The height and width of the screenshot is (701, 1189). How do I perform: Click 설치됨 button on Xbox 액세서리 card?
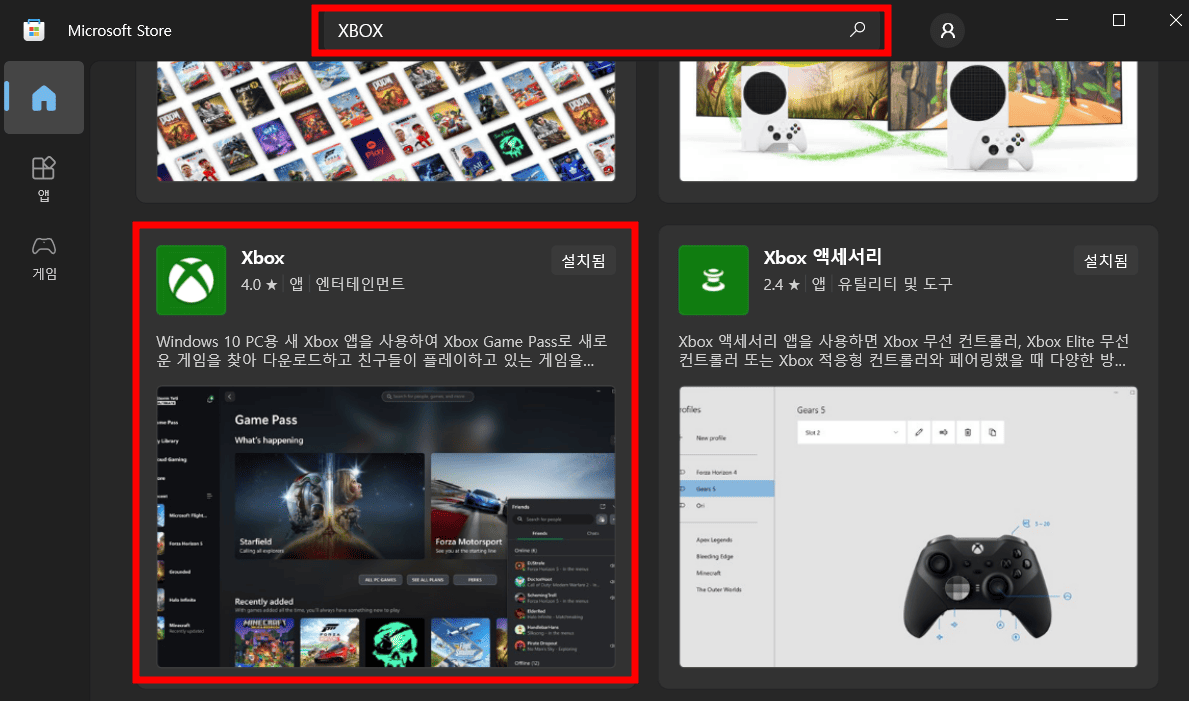pyautogui.click(x=1106, y=261)
